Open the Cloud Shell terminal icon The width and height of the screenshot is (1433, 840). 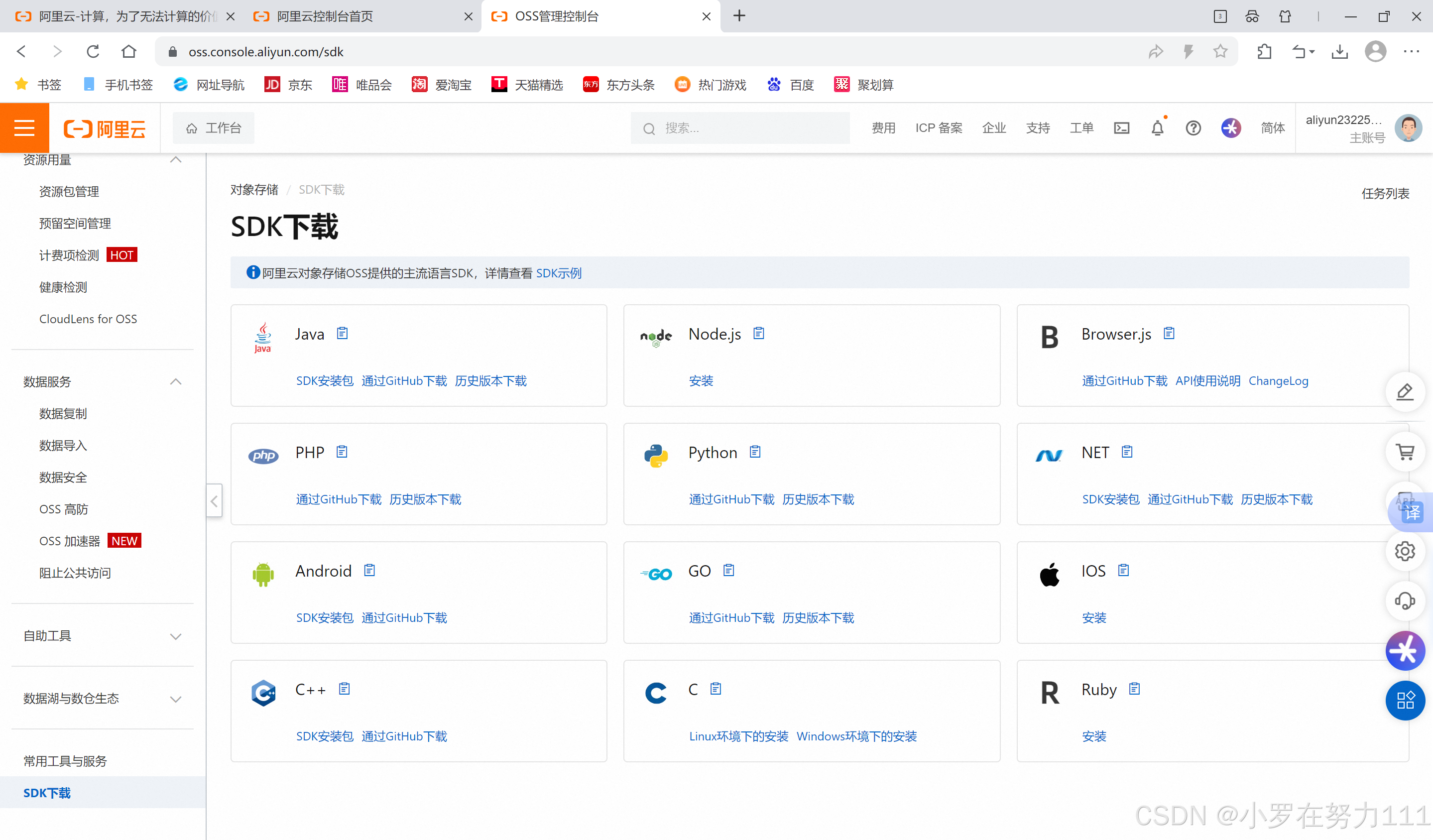pos(1121,128)
